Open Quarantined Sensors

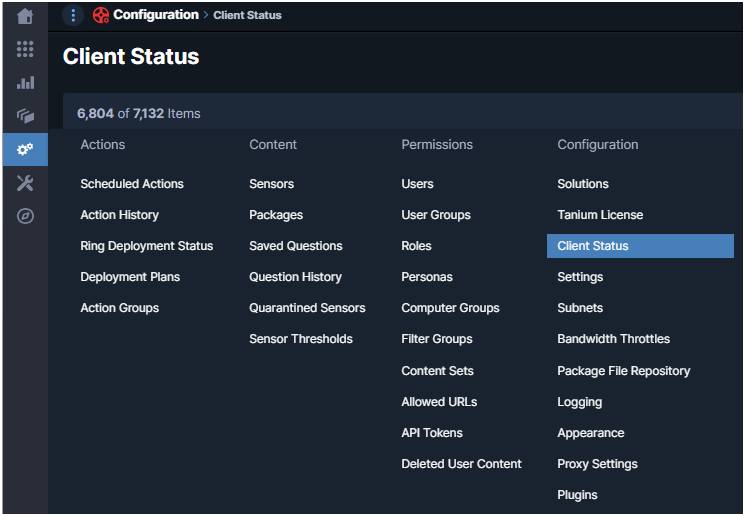[307, 308]
